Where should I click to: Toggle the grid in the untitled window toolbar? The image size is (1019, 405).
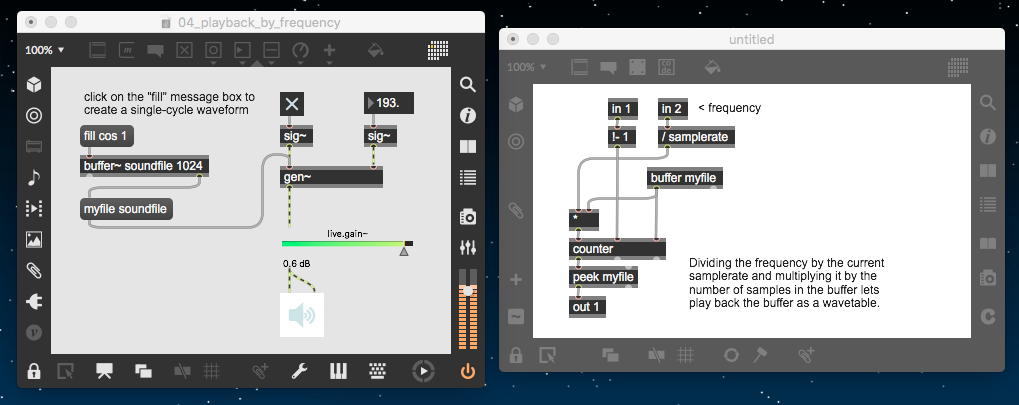pyautogui.click(x=685, y=355)
